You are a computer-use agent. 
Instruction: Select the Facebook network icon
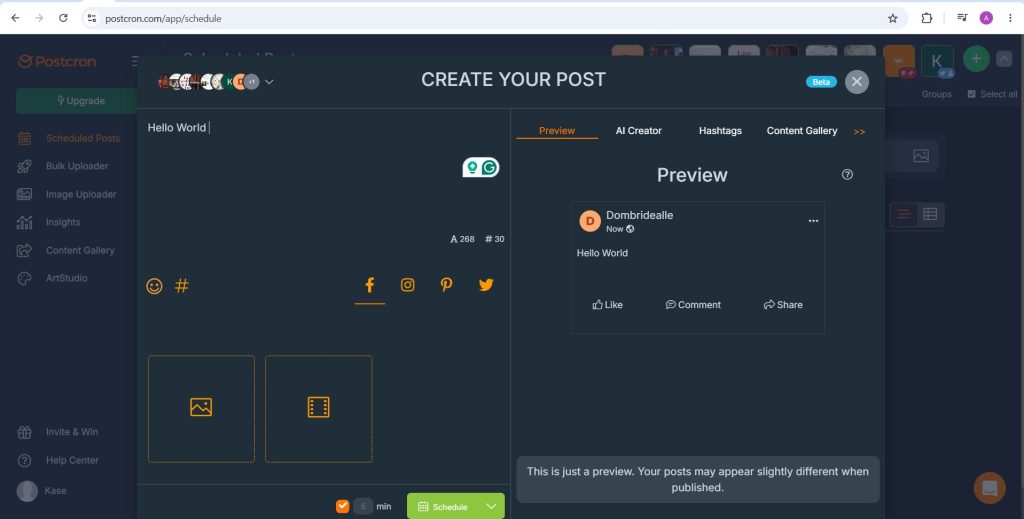pyautogui.click(x=370, y=285)
